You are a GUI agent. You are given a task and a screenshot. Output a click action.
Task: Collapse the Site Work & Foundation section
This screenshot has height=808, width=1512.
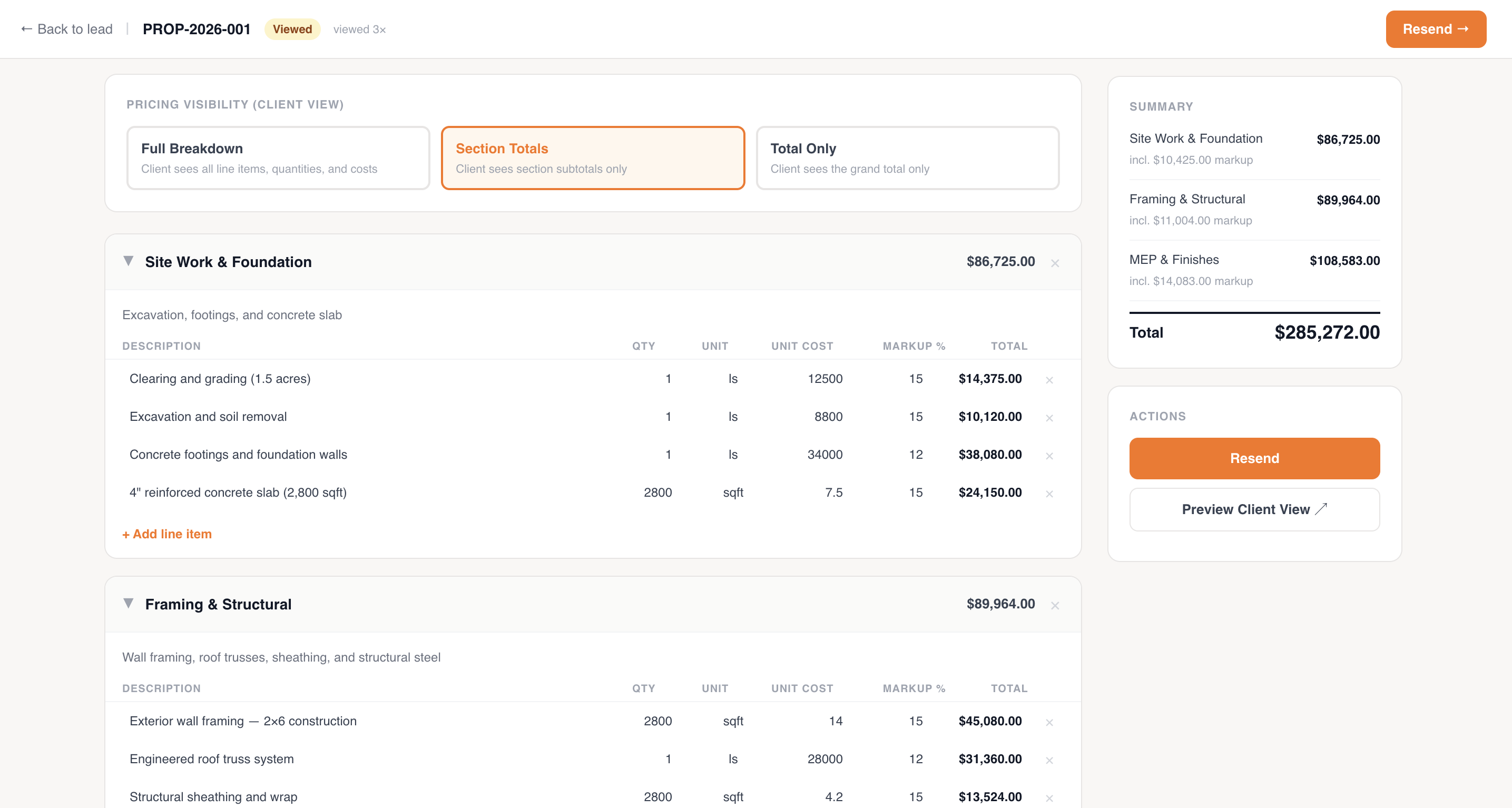129,262
